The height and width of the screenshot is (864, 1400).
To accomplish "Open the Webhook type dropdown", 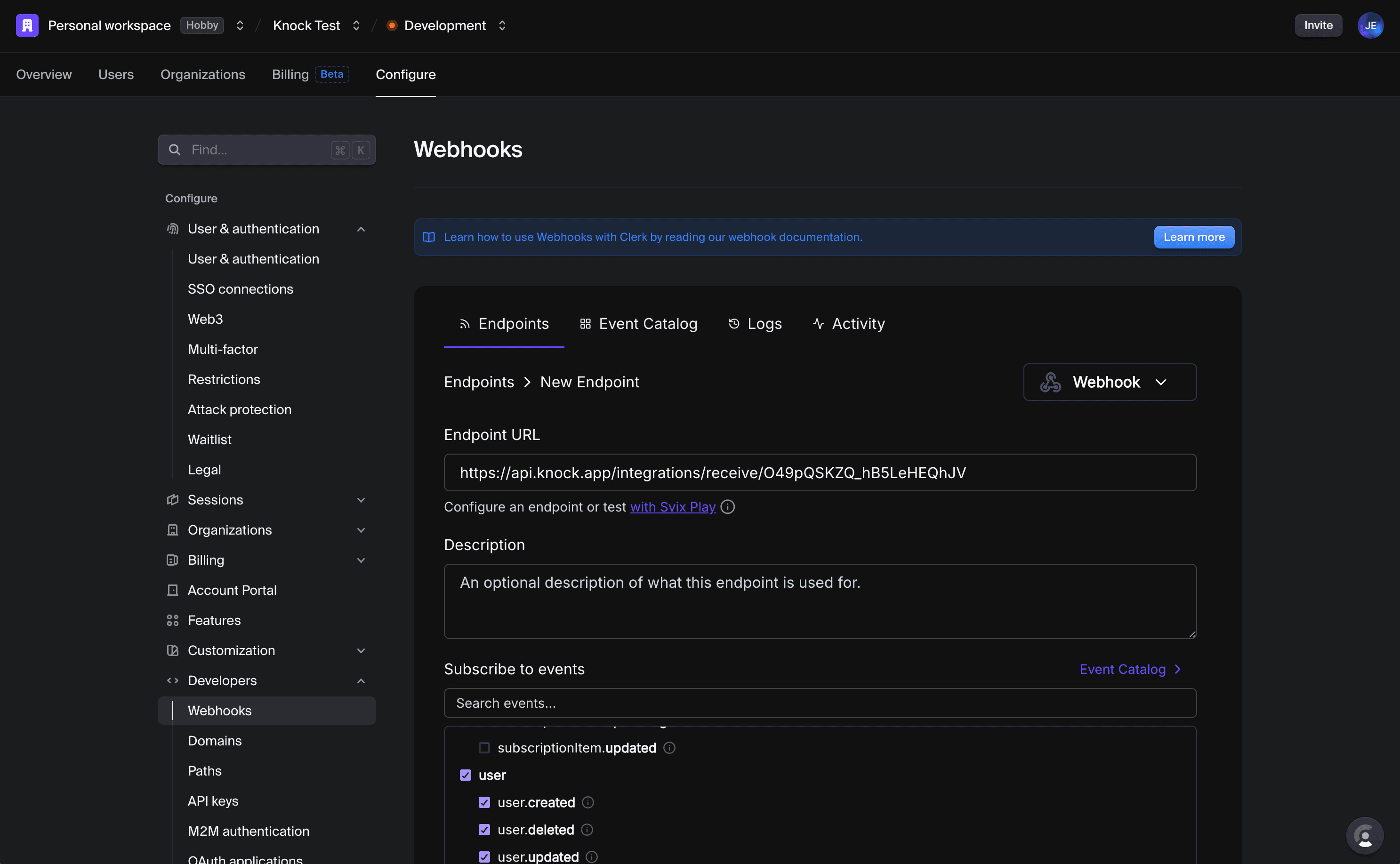I will click(x=1109, y=382).
